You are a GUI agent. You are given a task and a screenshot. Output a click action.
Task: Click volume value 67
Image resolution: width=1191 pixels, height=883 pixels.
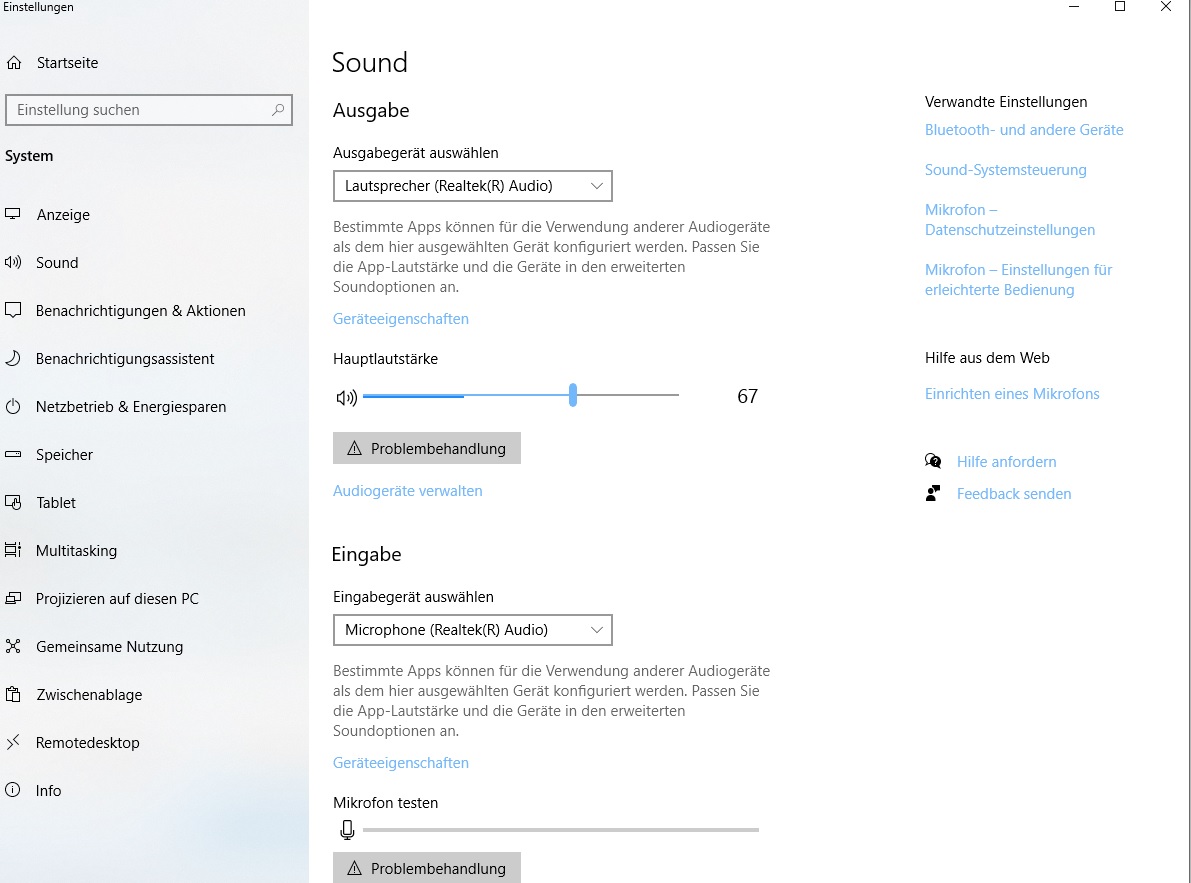pos(747,396)
